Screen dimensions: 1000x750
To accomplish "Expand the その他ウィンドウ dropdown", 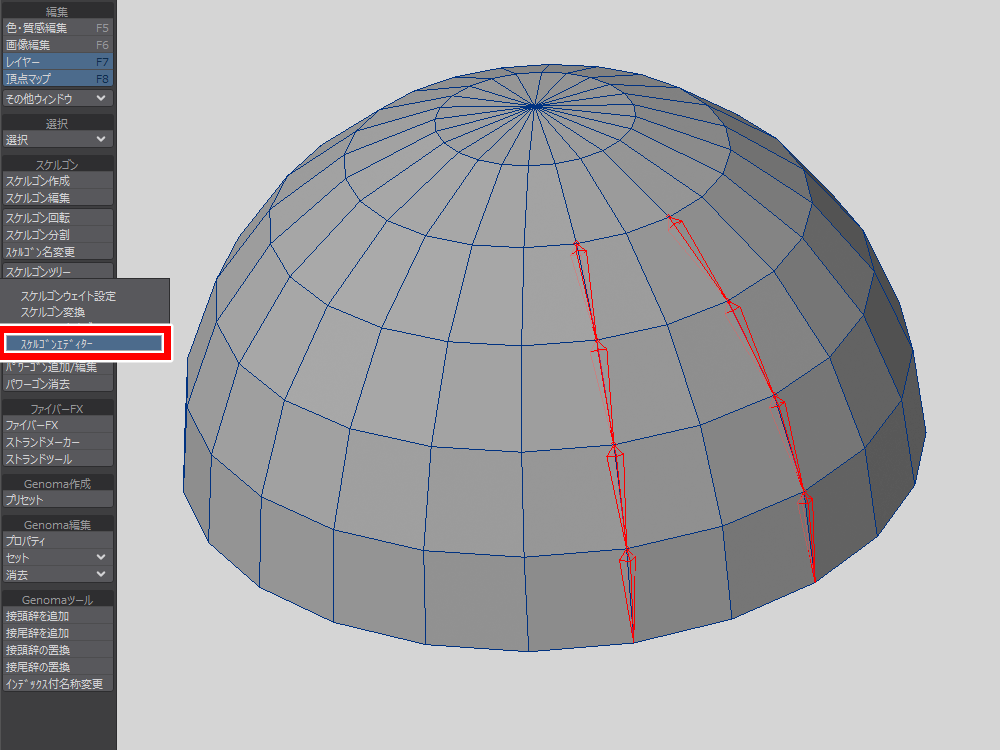I will tap(57, 98).
